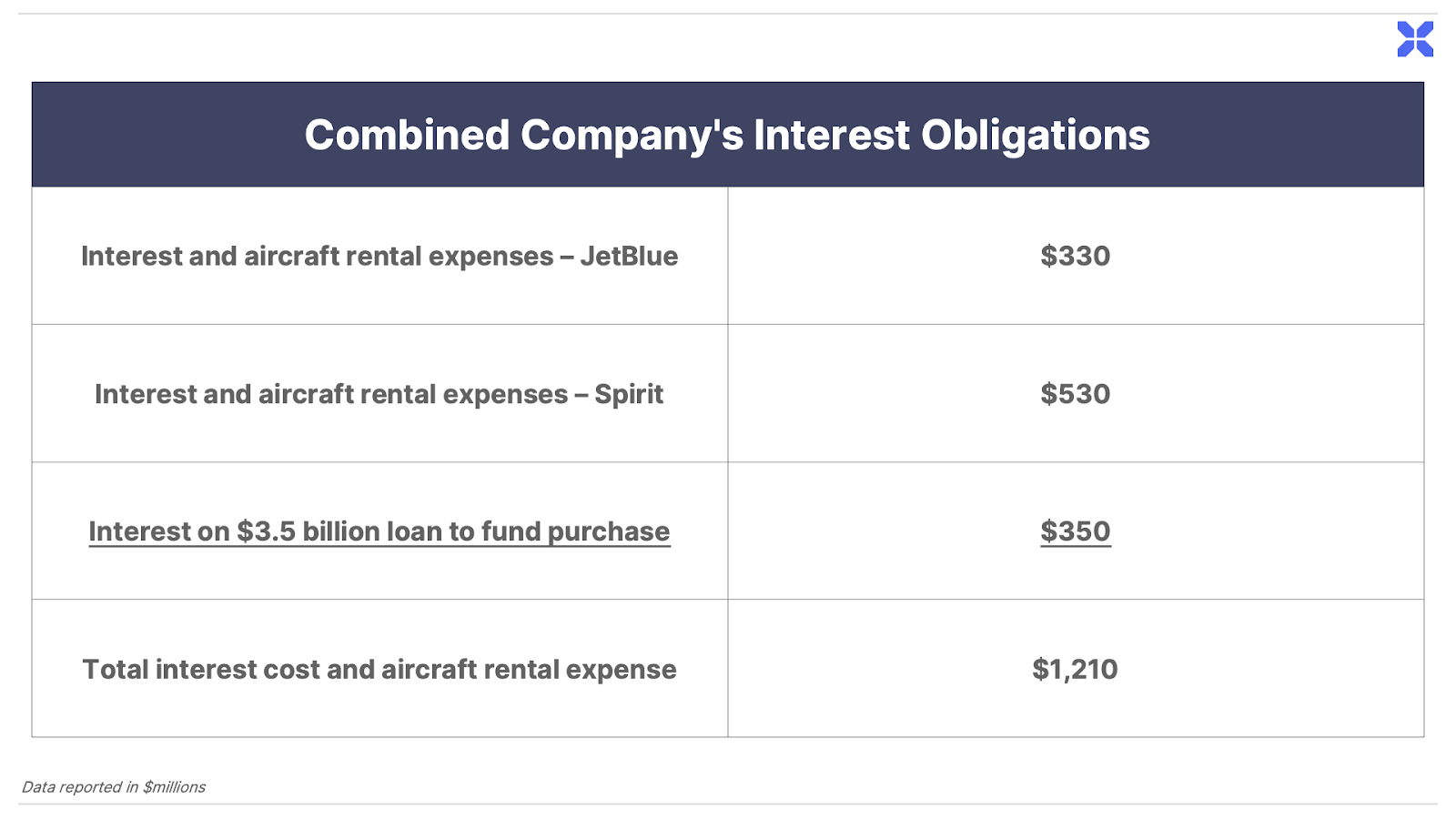Select the $1,210 total value
This screenshot has width=1456, height=819.
1075,670
